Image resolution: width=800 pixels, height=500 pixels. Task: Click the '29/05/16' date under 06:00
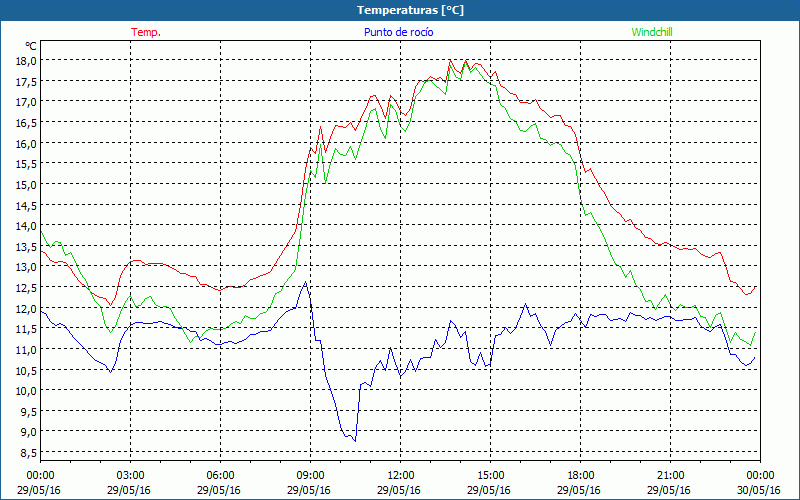pos(219,490)
